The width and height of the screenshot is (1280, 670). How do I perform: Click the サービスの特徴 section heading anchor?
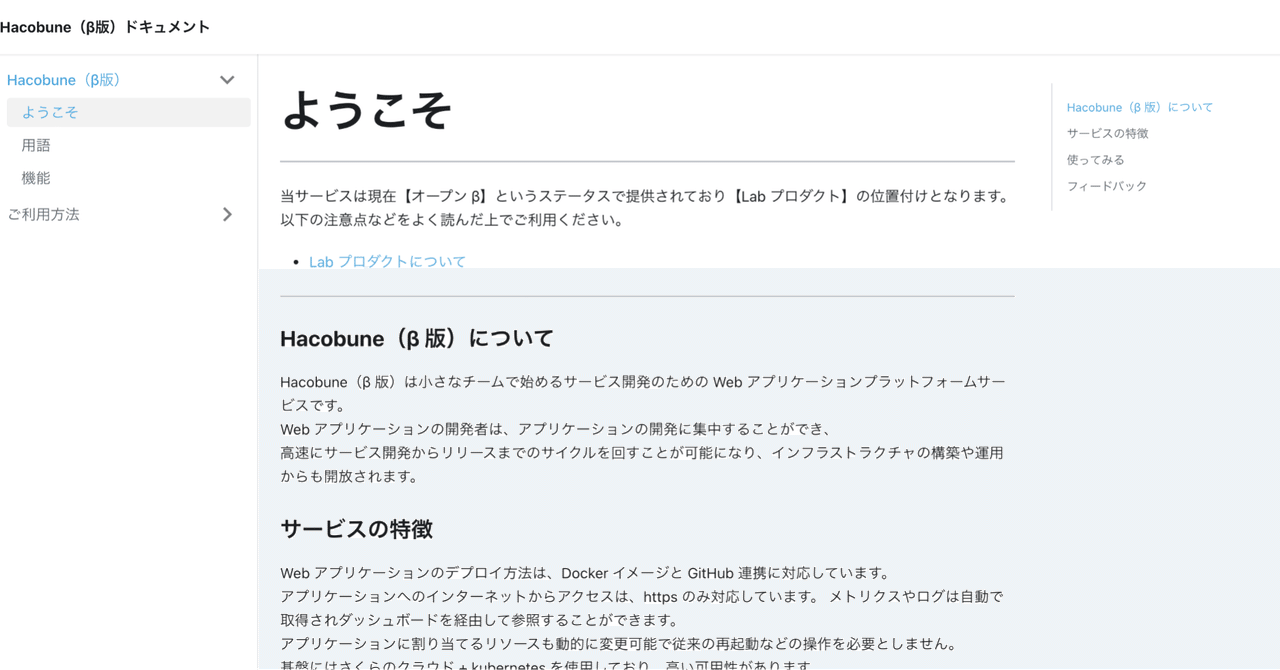point(355,529)
